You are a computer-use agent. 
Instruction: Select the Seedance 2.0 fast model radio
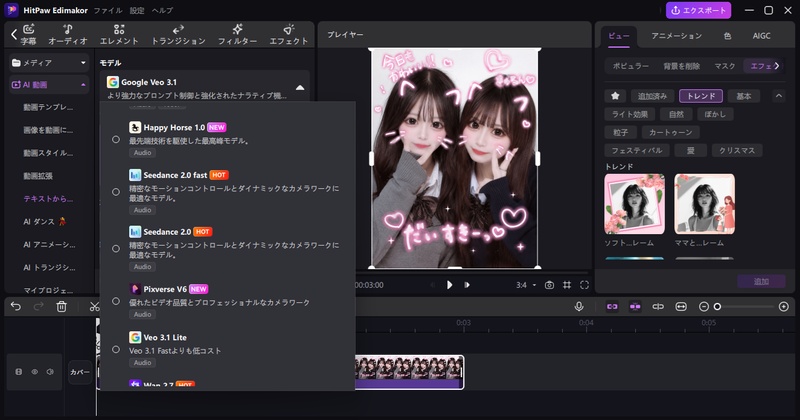116,192
